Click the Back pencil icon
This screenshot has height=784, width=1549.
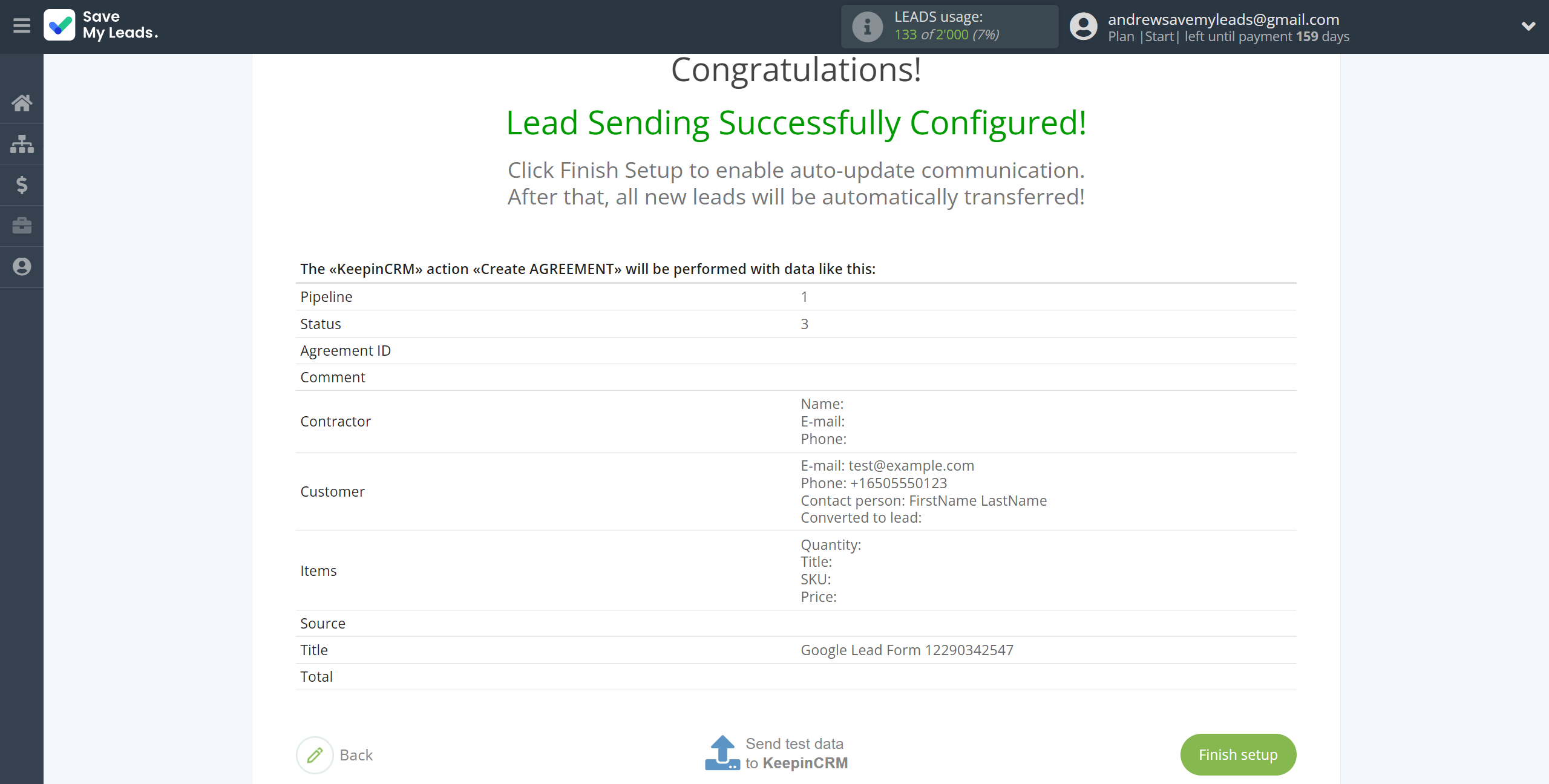pyautogui.click(x=315, y=755)
